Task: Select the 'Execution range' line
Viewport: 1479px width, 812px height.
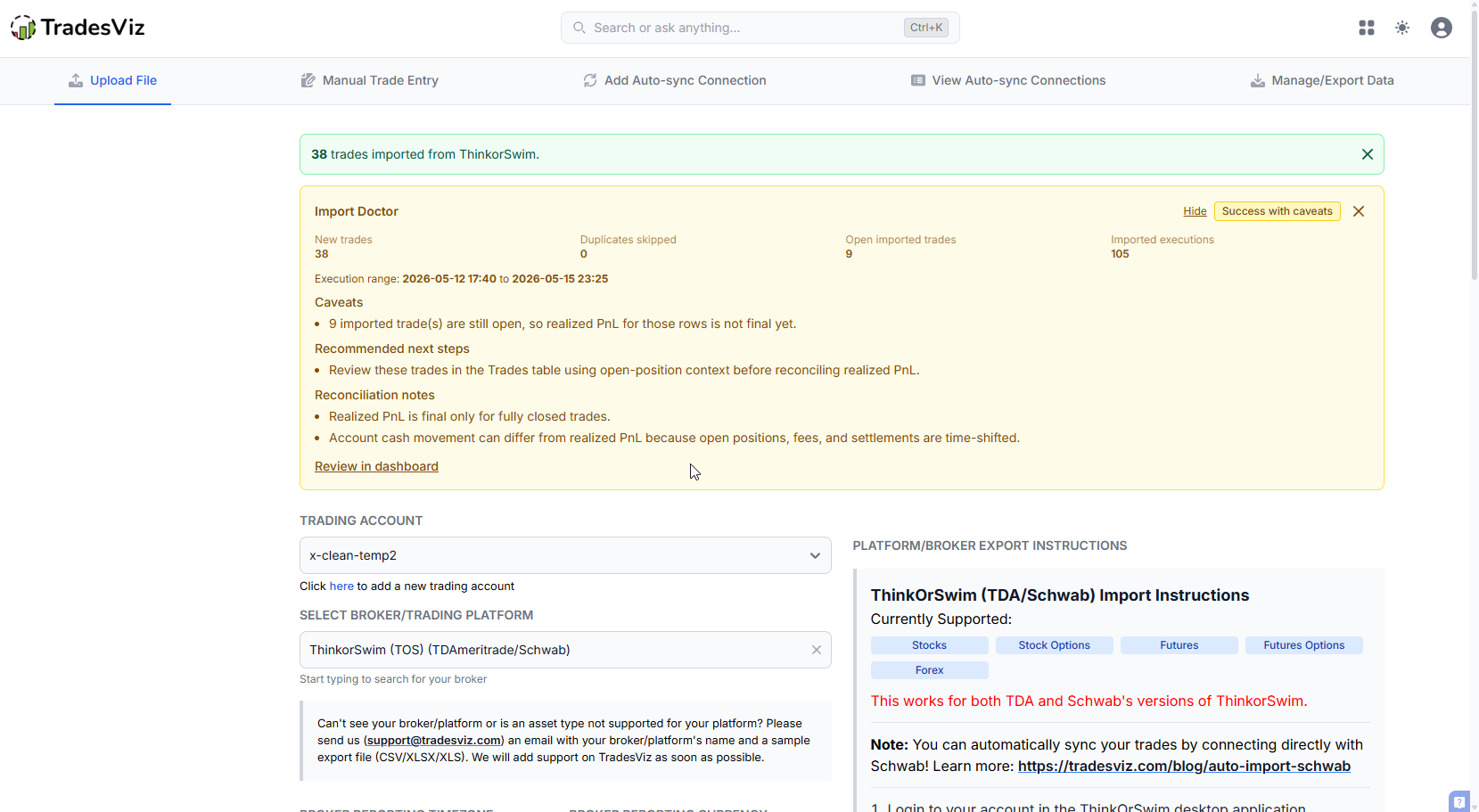Action: coord(461,279)
